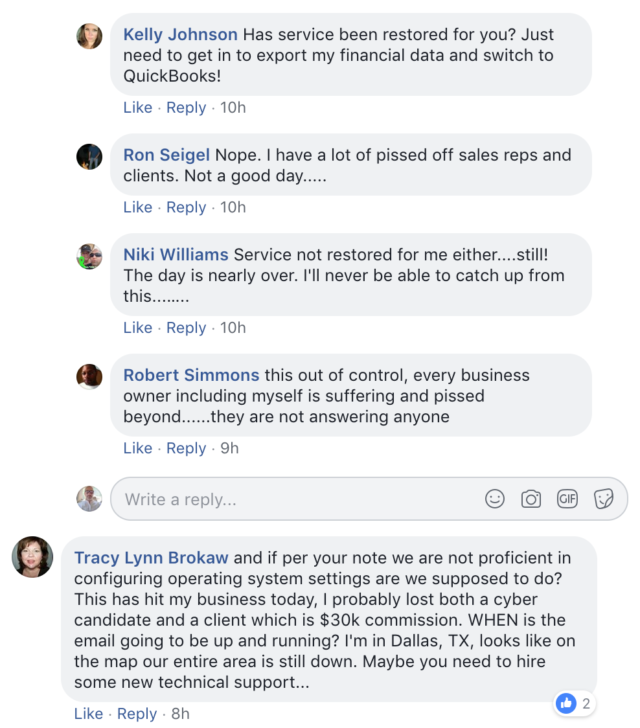Reply to Tracy Lynn Brokaw's comment
The width and height of the screenshot is (640, 728).
pos(137,713)
